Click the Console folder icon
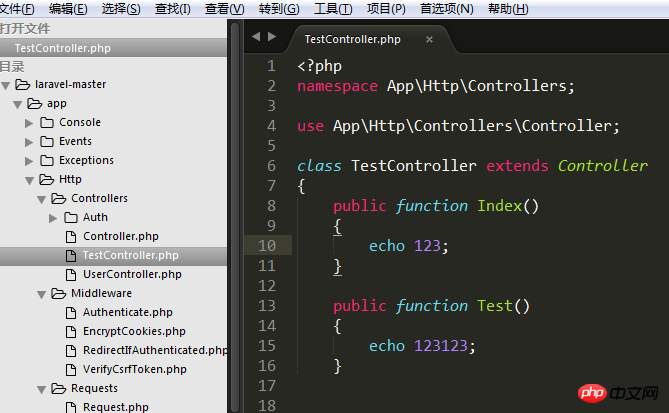669x413 pixels. pos(47,123)
